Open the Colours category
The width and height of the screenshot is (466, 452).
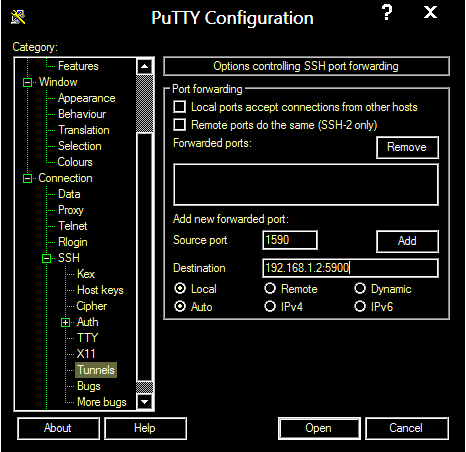pos(75,162)
